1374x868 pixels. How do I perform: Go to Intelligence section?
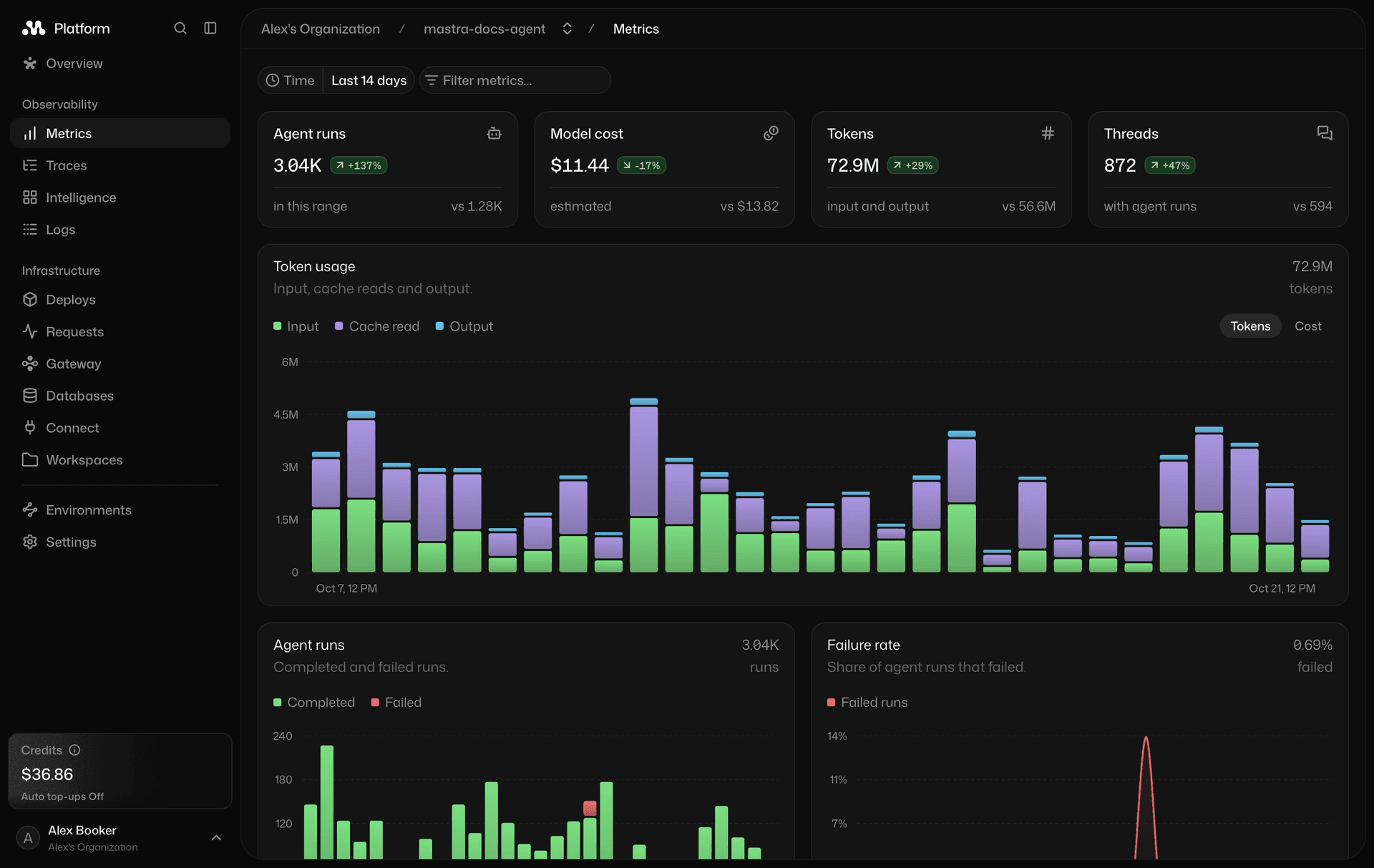[120, 198]
